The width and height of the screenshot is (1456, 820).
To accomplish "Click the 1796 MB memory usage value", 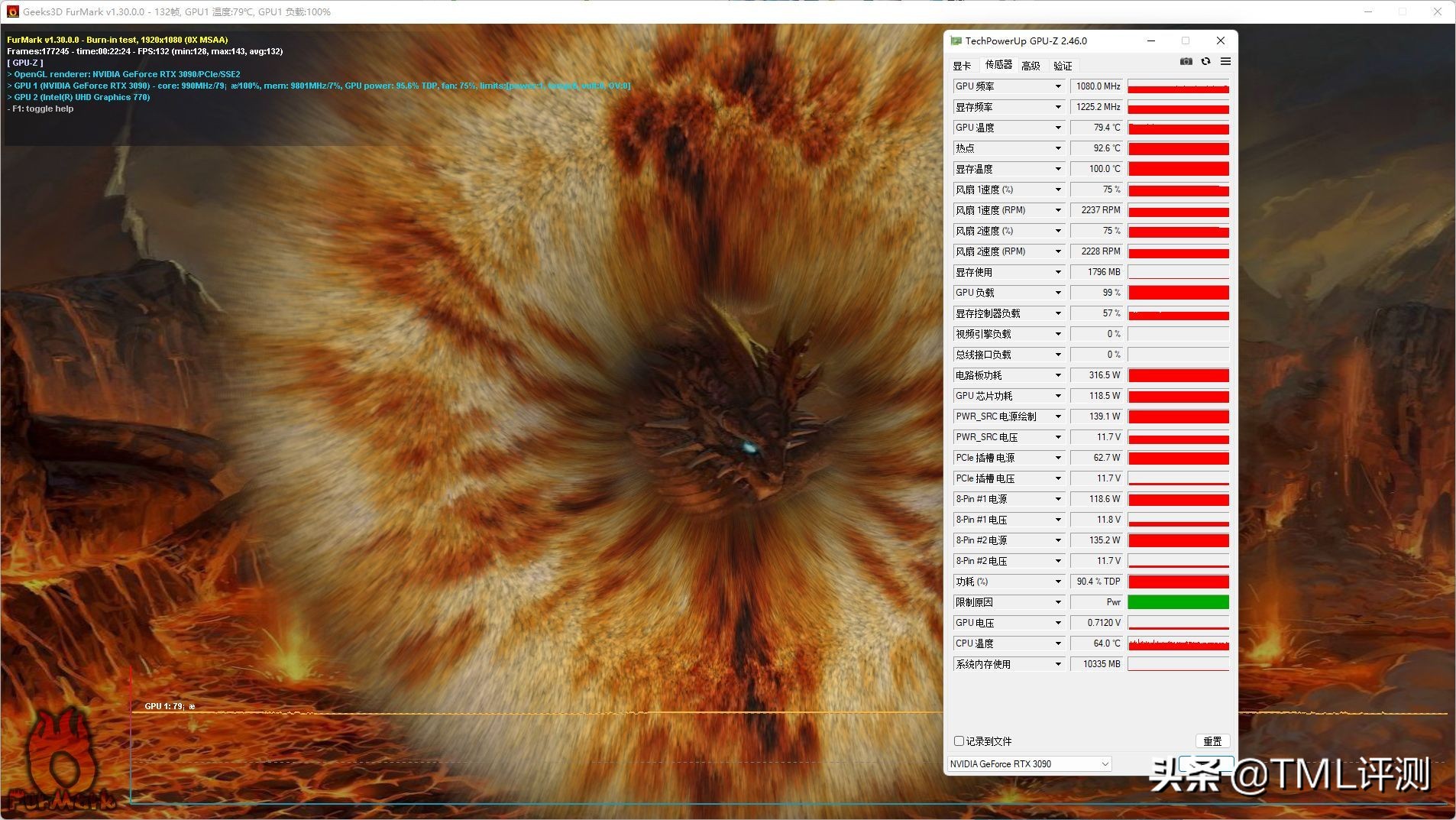I will point(1097,272).
